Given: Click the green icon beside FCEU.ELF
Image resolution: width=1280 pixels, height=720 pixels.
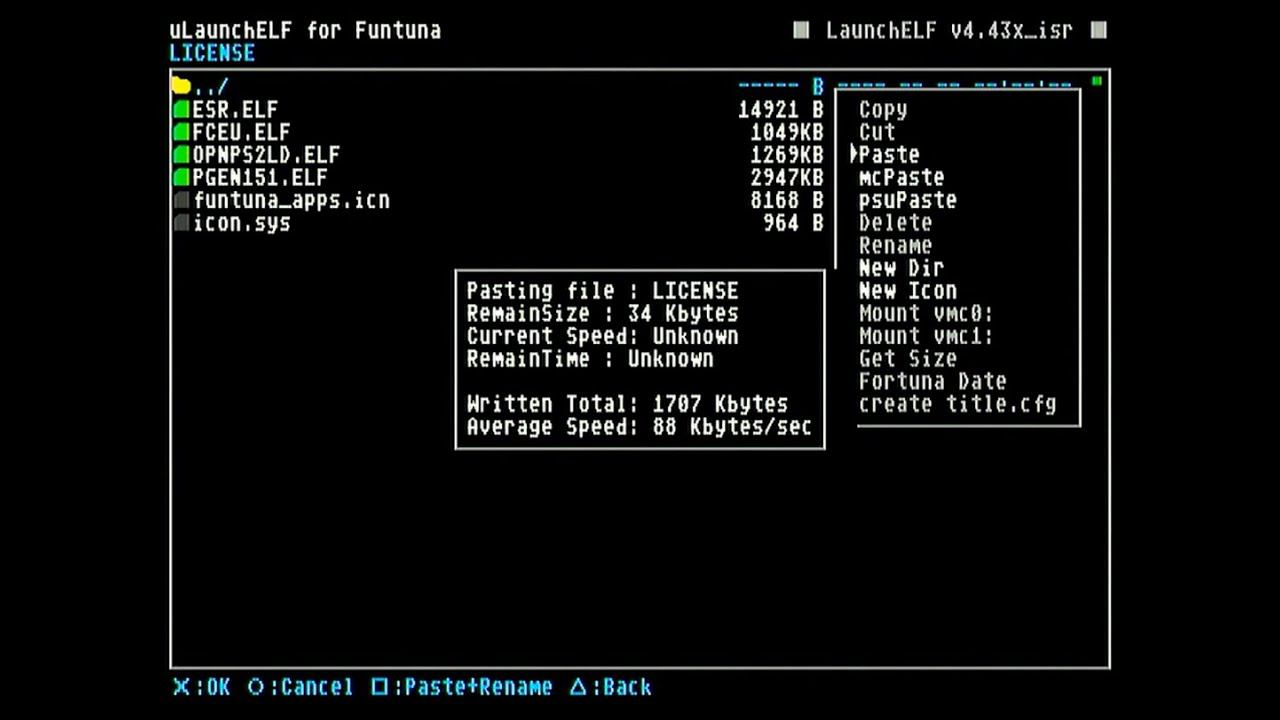Looking at the screenshot, I should pos(181,132).
